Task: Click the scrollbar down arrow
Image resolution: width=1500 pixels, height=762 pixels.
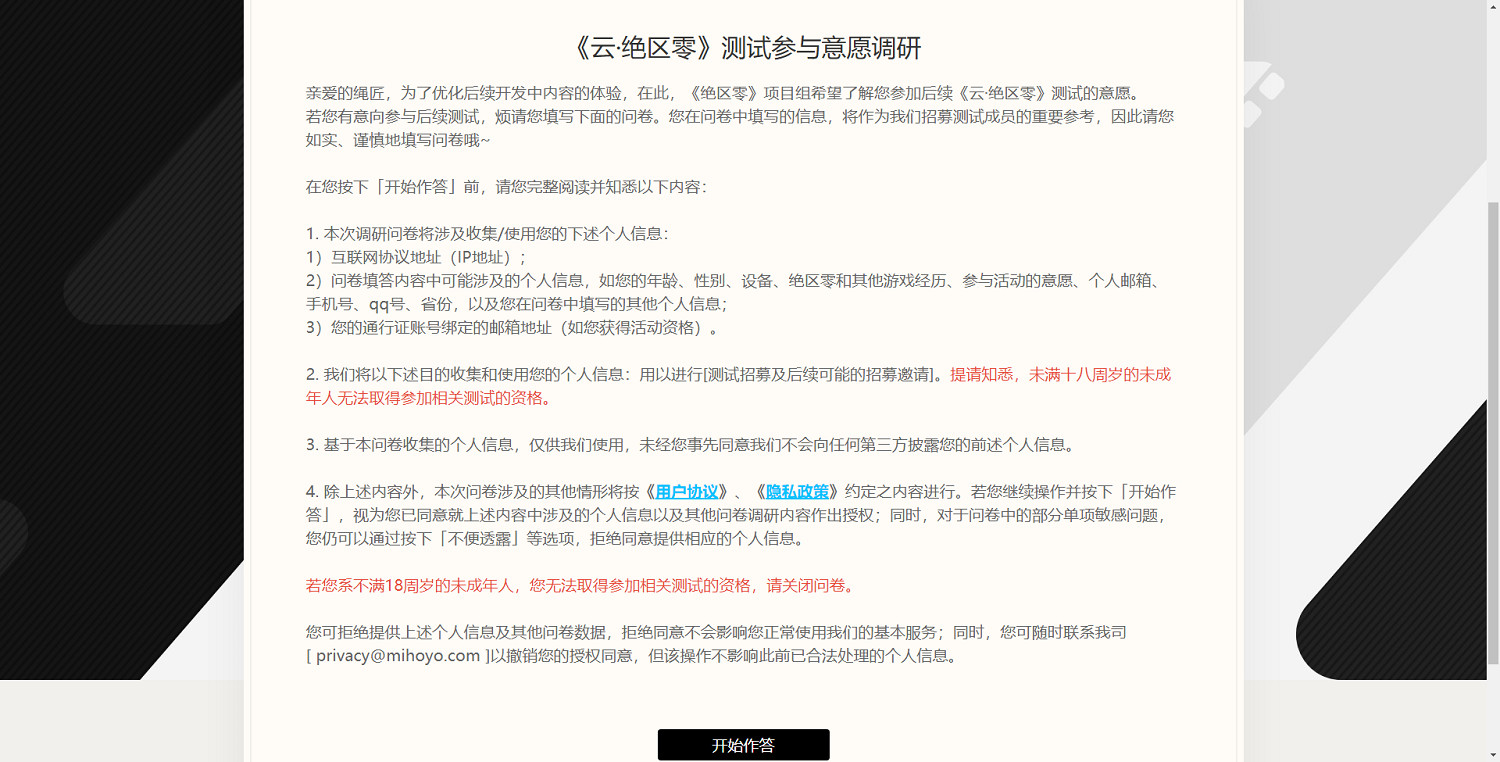Action: [1494, 756]
